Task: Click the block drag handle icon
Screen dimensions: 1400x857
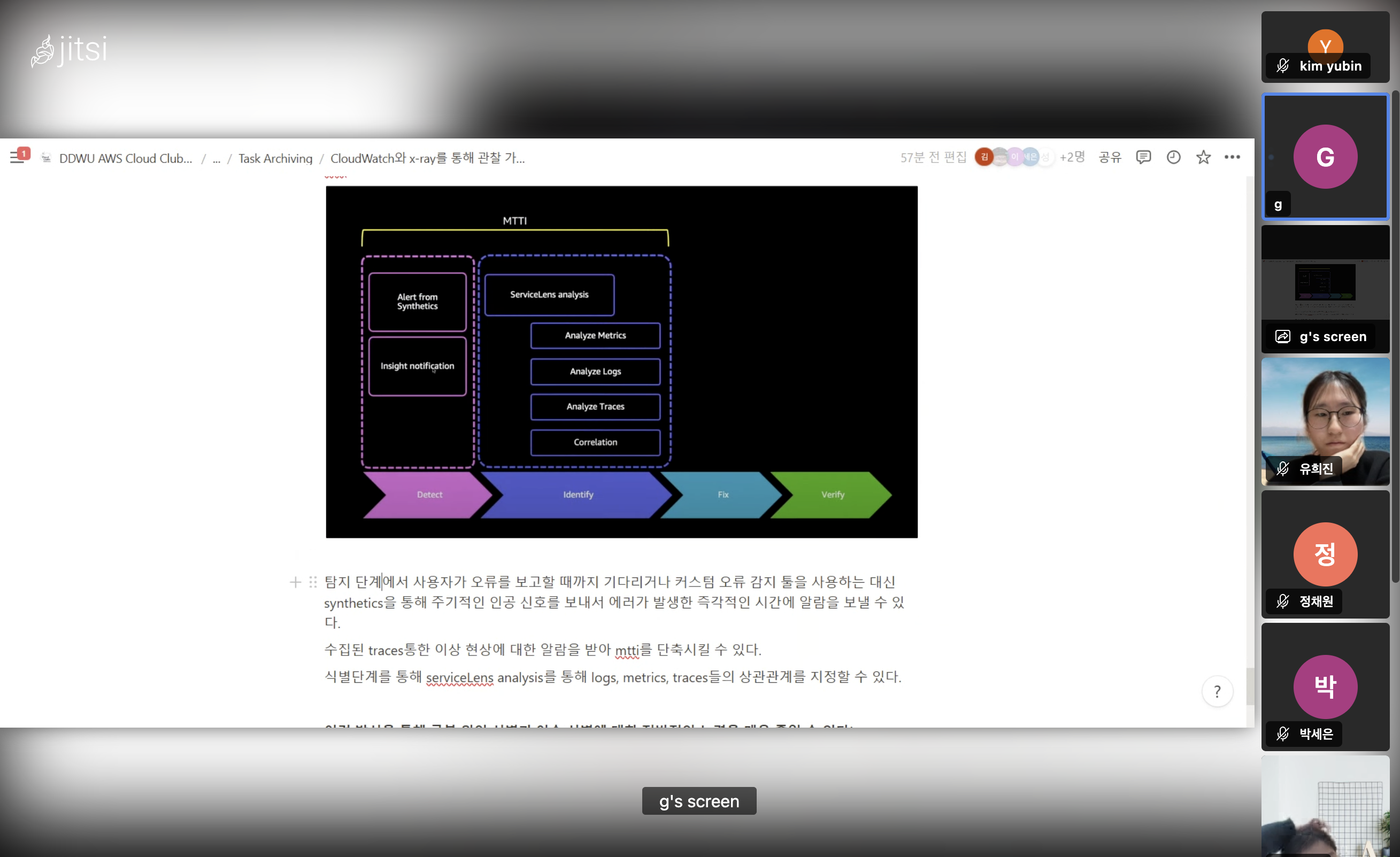Action: pyautogui.click(x=313, y=582)
